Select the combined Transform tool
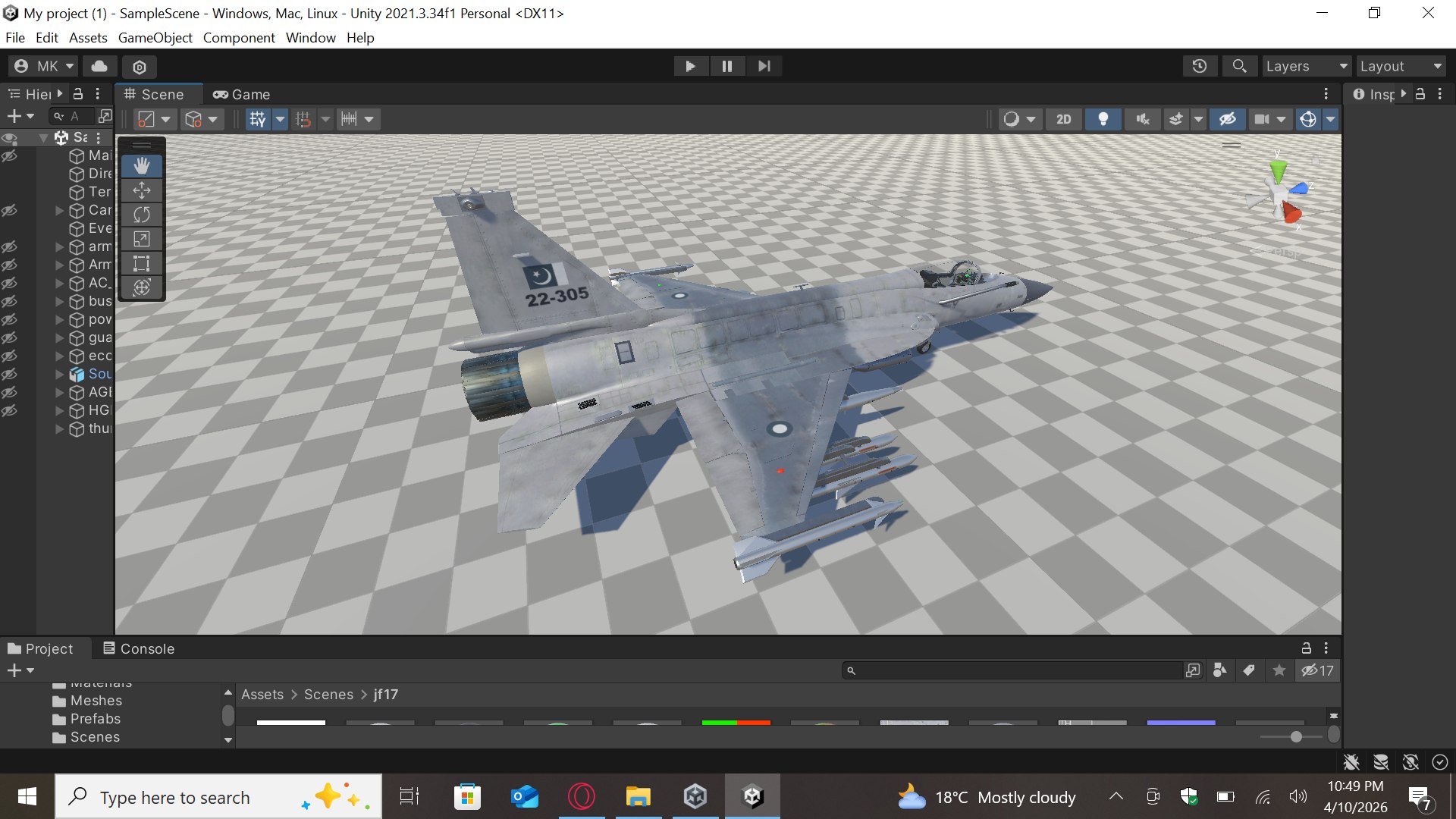 click(142, 287)
